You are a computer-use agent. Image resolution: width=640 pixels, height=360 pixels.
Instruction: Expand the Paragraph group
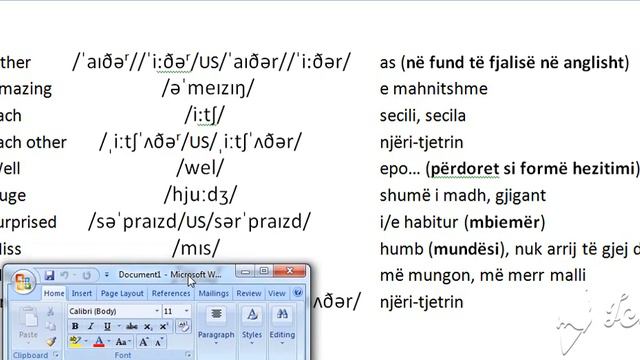(x=216, y=327)
